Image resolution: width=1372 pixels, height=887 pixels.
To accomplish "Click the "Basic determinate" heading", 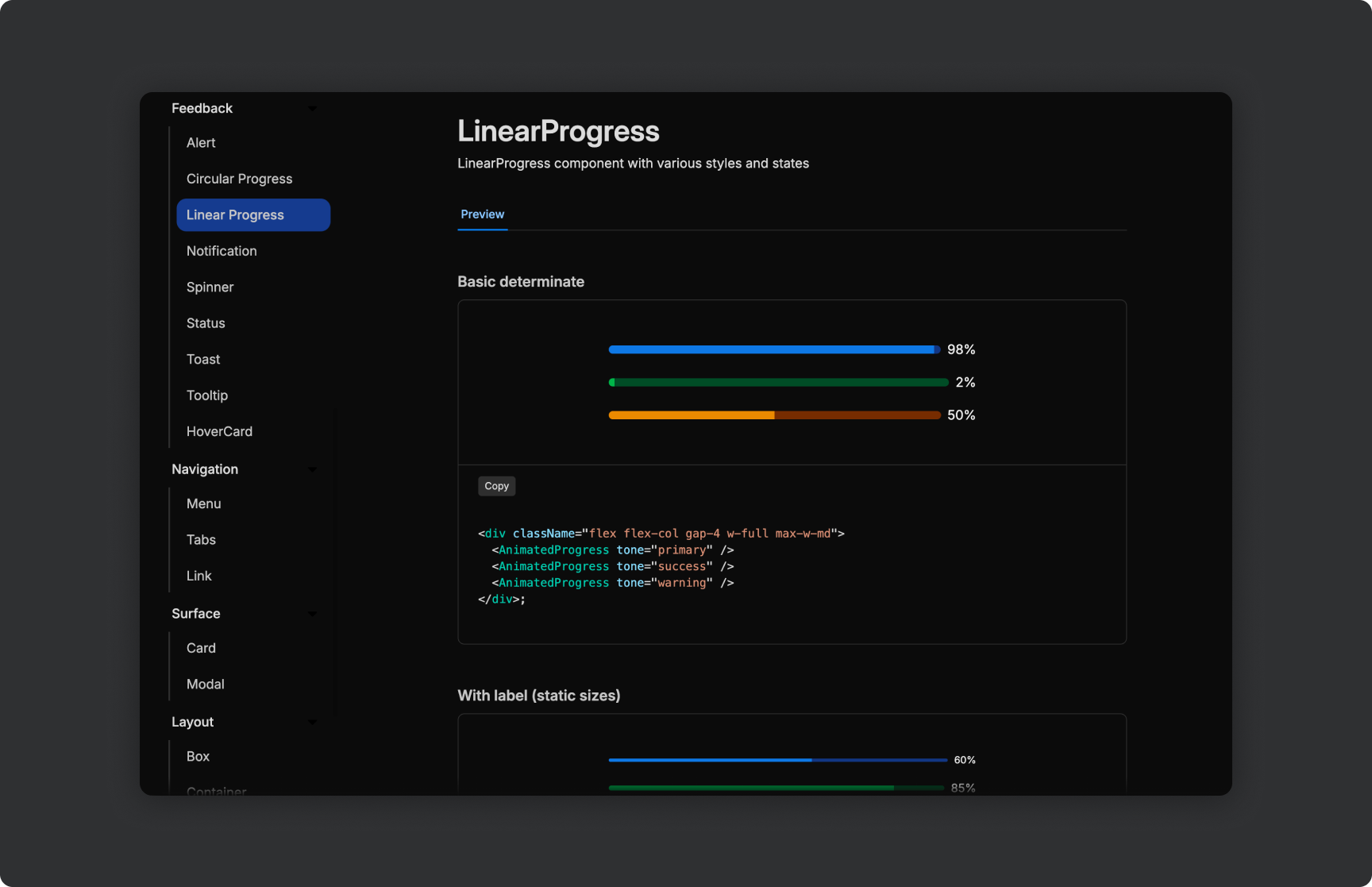I will click(521, 282).
